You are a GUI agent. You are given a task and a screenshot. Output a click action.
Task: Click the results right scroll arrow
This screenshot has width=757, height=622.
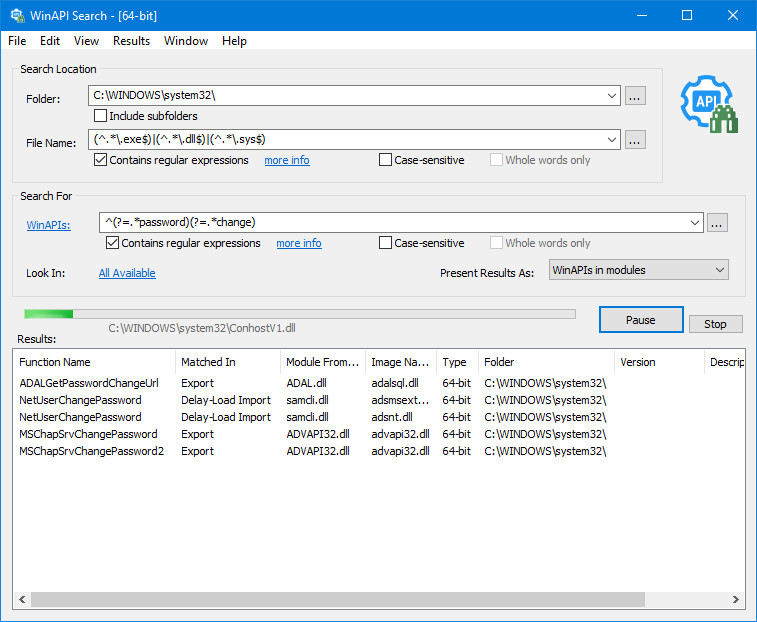(x=735, y=599)
